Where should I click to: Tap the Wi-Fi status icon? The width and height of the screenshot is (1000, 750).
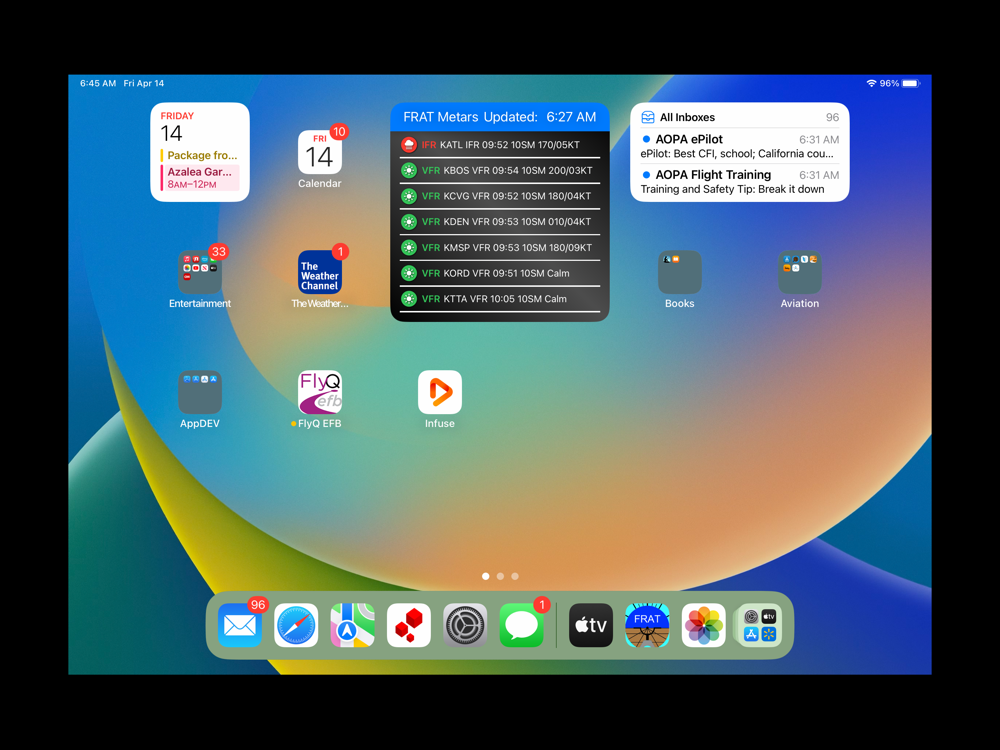coord(871,84)
